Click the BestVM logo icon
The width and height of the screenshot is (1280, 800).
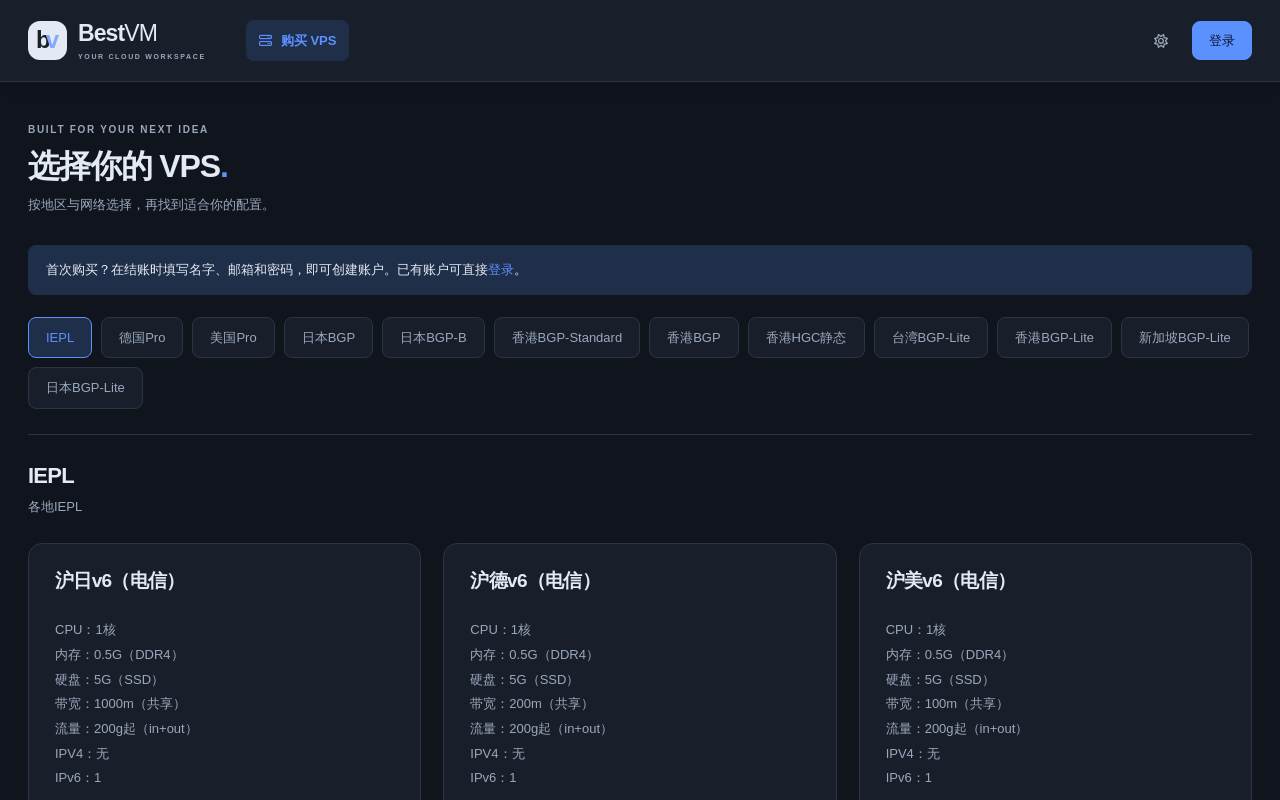[x=47, y=40]
